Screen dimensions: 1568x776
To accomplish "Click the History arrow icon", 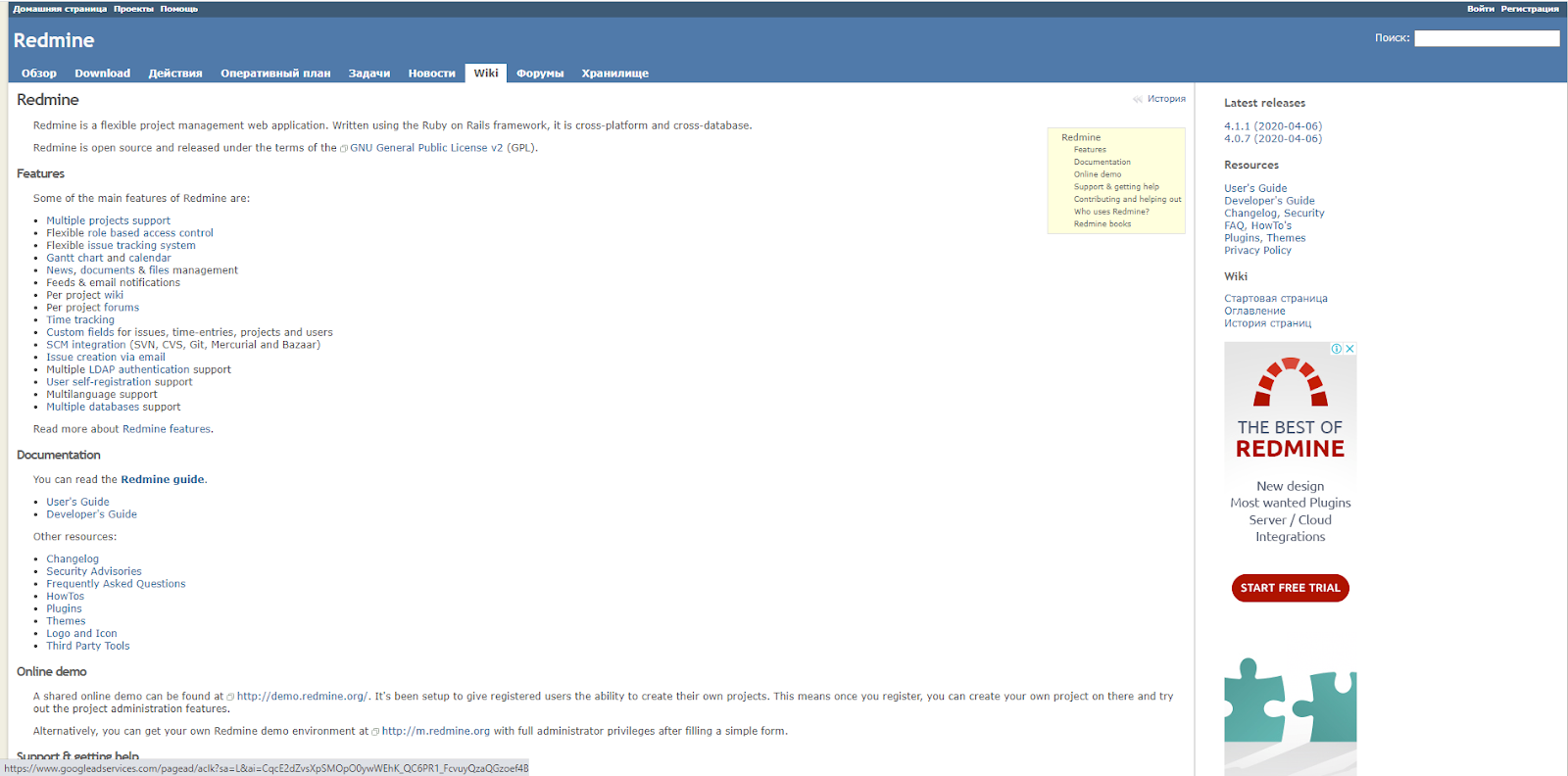I will pos(1138,99).
